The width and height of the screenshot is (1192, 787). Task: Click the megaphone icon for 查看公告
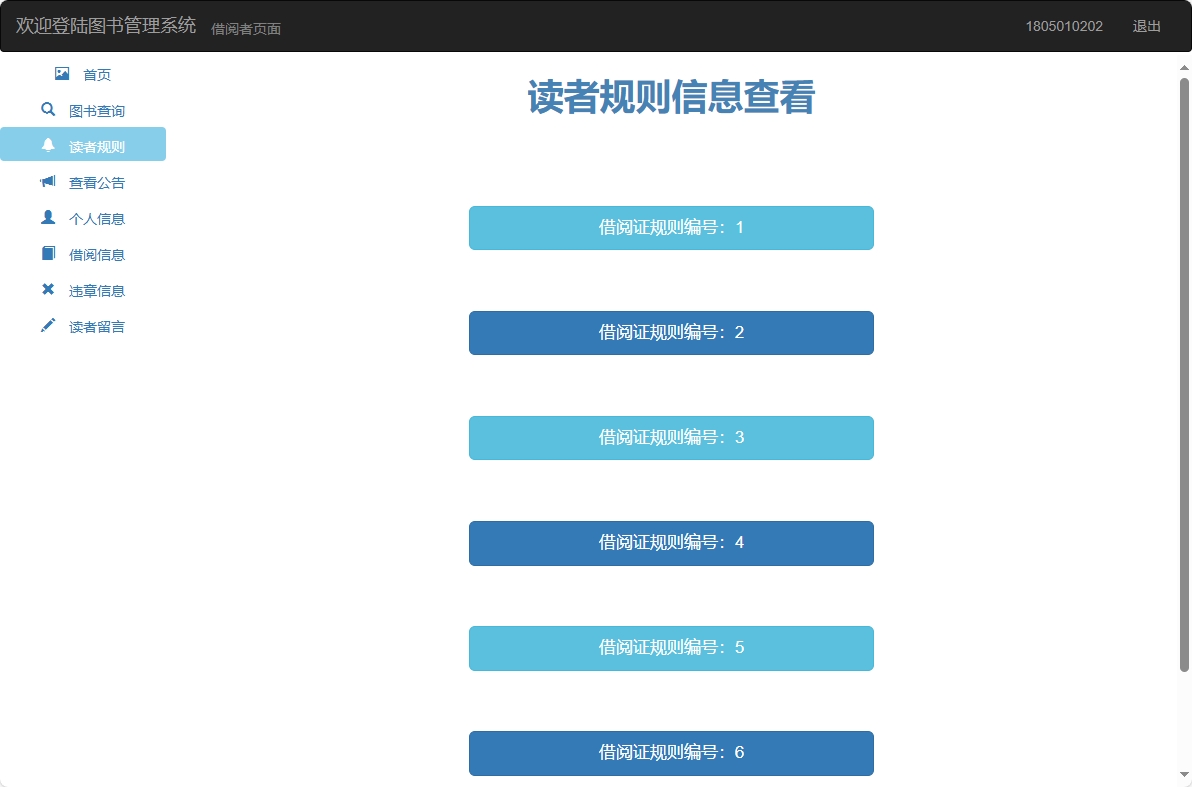[47, 180]
